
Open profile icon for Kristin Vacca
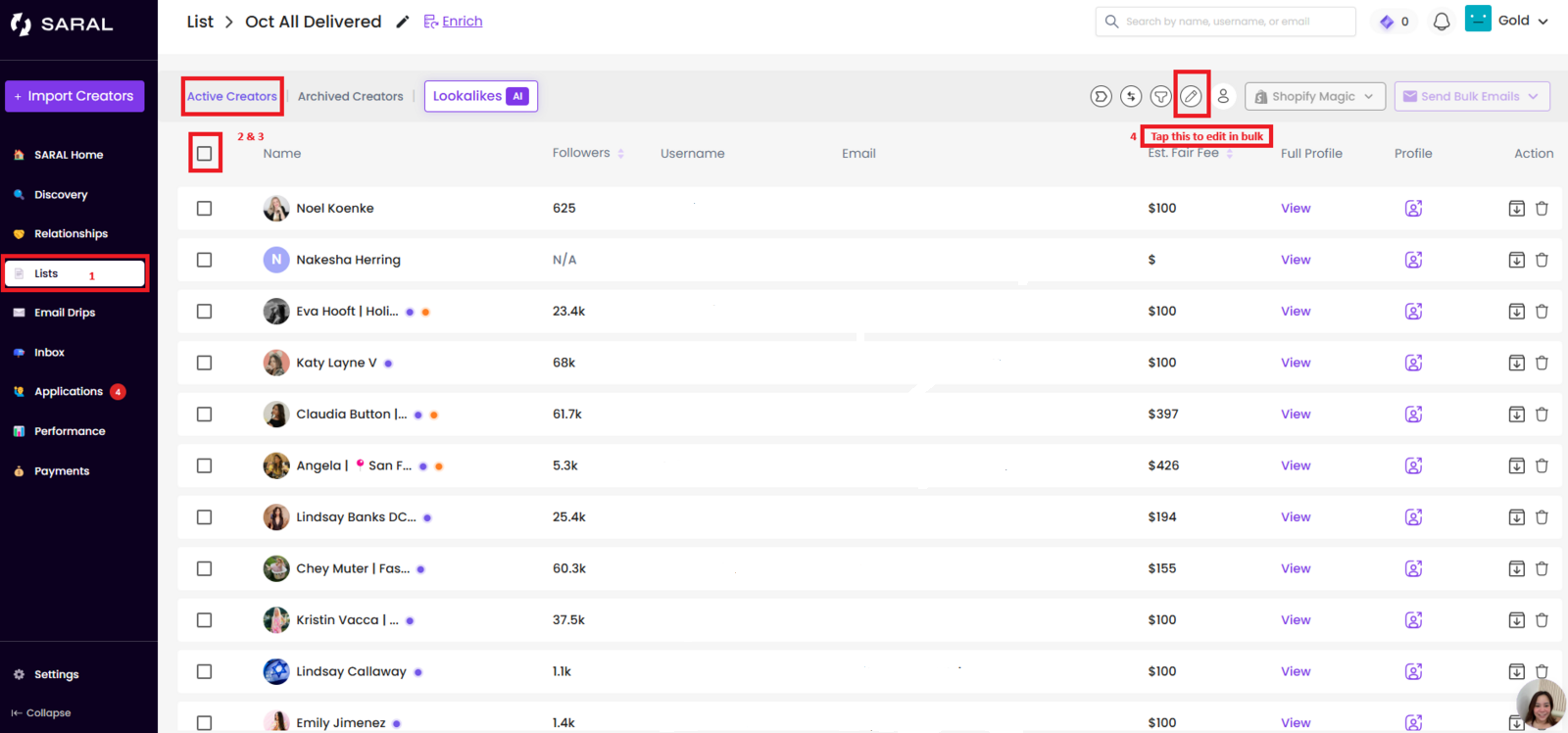pyautogui.click(x=1413, y=619)
